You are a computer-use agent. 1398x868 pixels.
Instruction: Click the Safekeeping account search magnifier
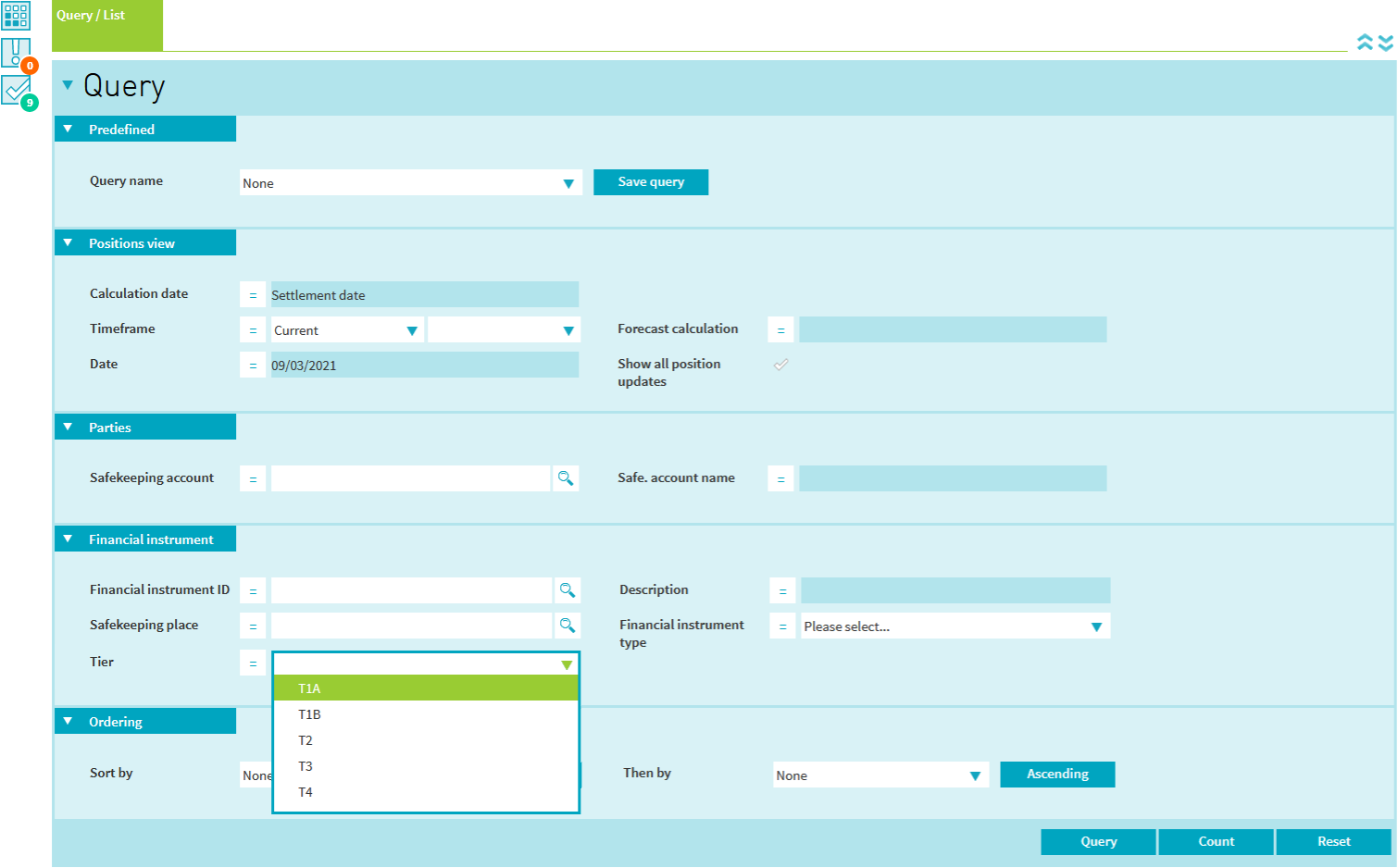[565, 478]
